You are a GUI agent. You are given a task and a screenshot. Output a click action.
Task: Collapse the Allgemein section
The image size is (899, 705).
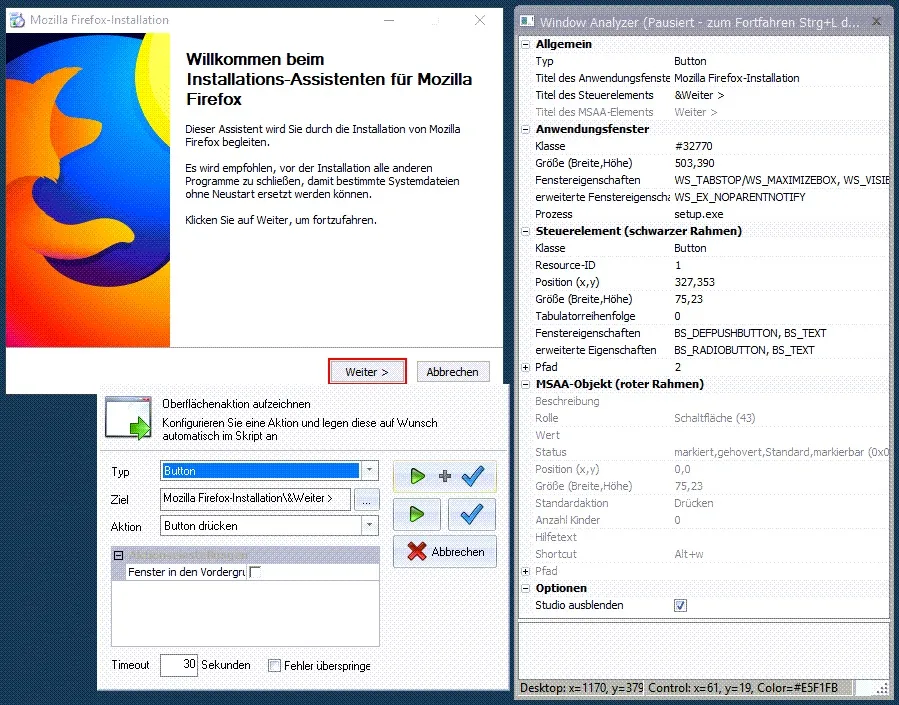coord(525,44)
